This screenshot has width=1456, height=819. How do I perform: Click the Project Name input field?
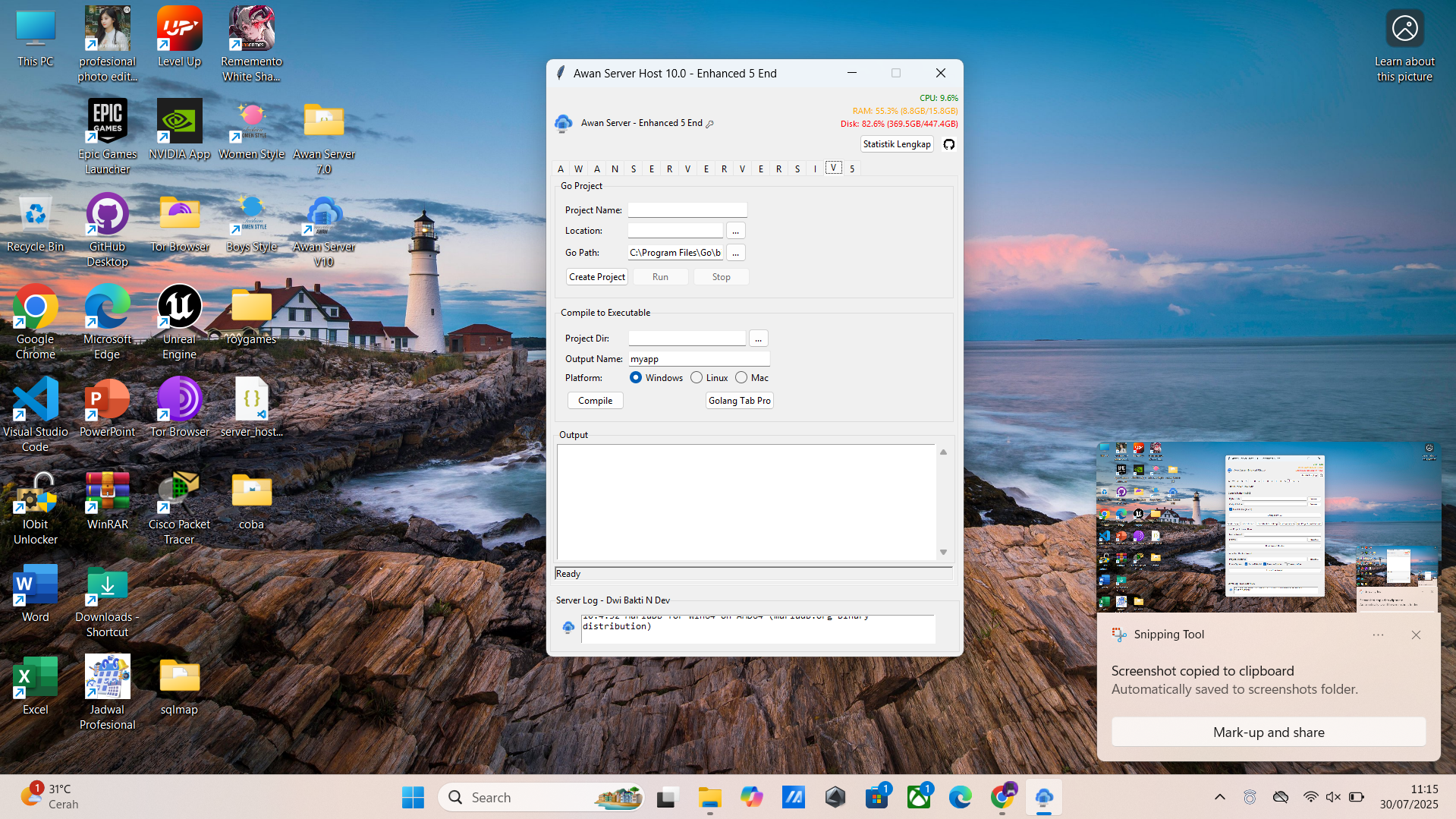pos(687,210)
